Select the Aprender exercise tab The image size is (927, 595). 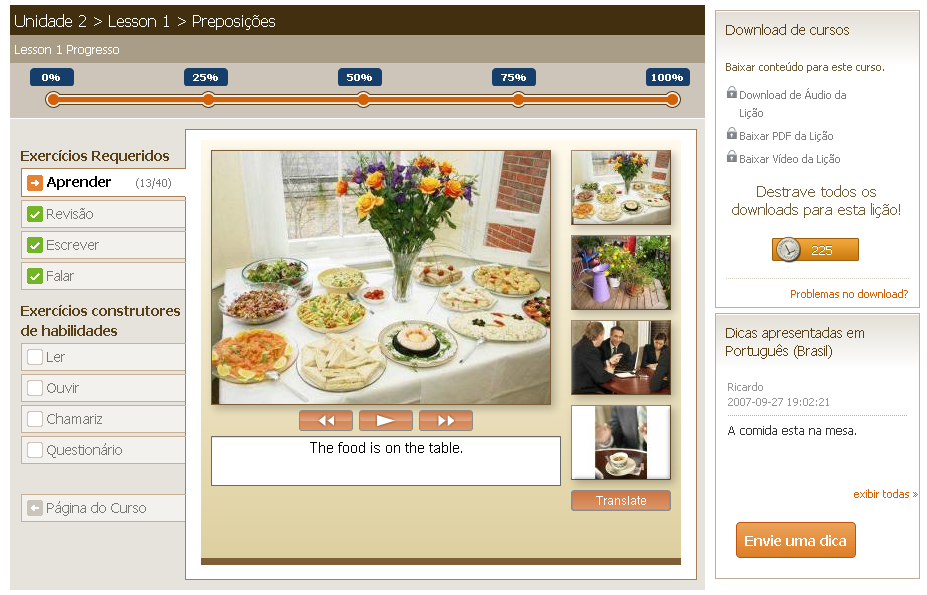pos(78,182)
